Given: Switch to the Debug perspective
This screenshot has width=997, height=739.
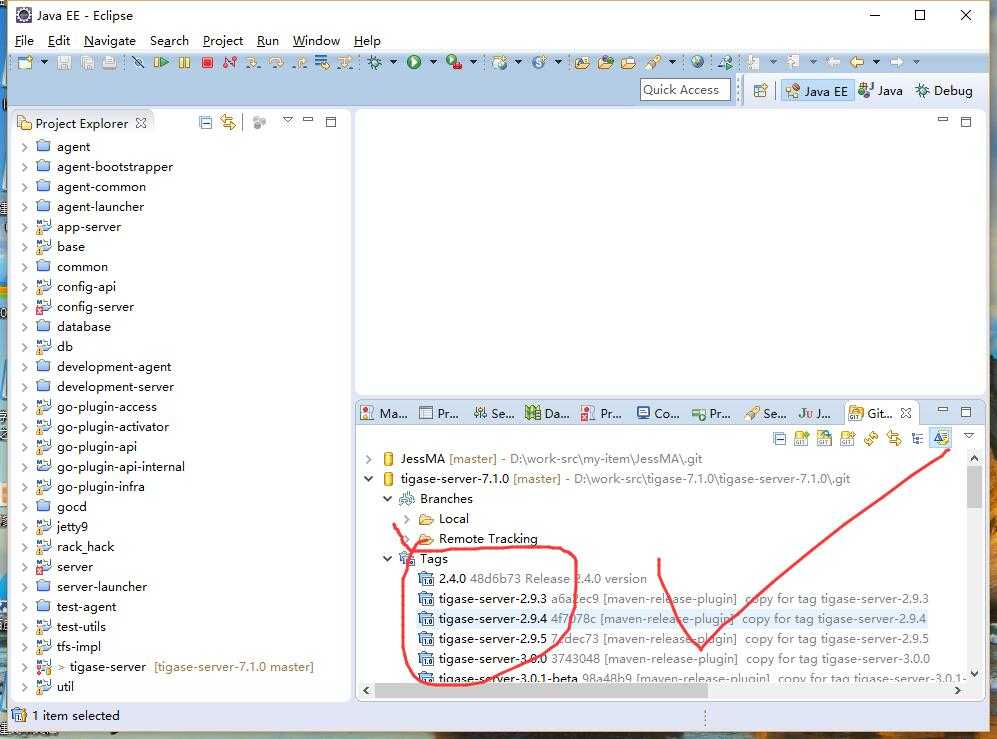Looking at the screenshot, I should [944, 91].
